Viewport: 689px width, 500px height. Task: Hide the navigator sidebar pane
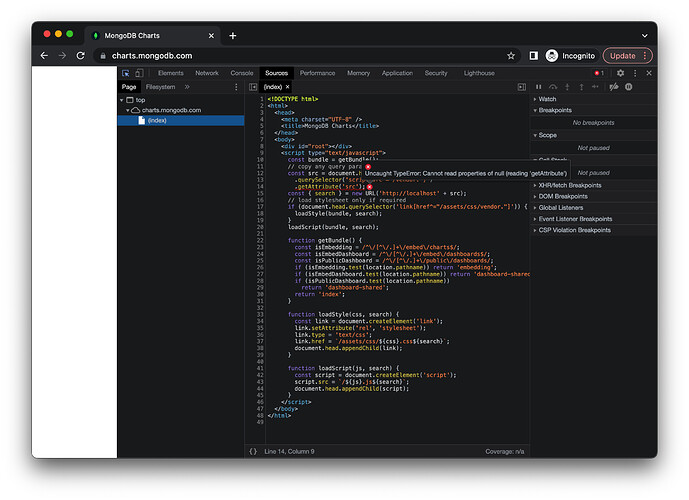(252, 87)
